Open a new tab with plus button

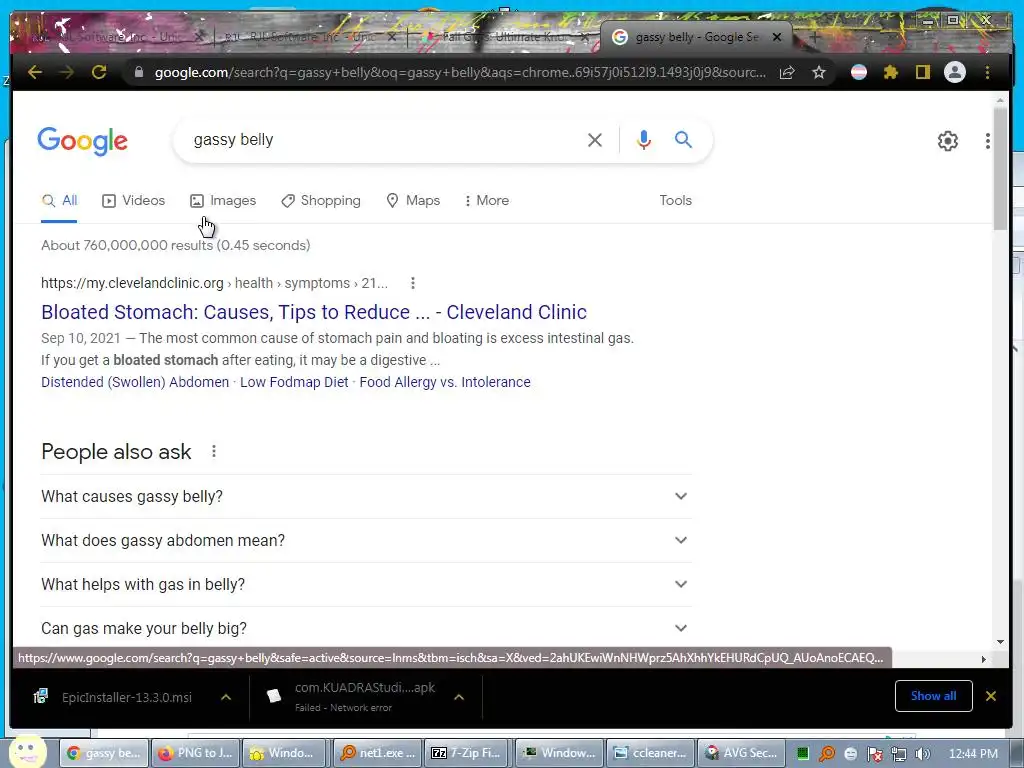coord(814,37)
